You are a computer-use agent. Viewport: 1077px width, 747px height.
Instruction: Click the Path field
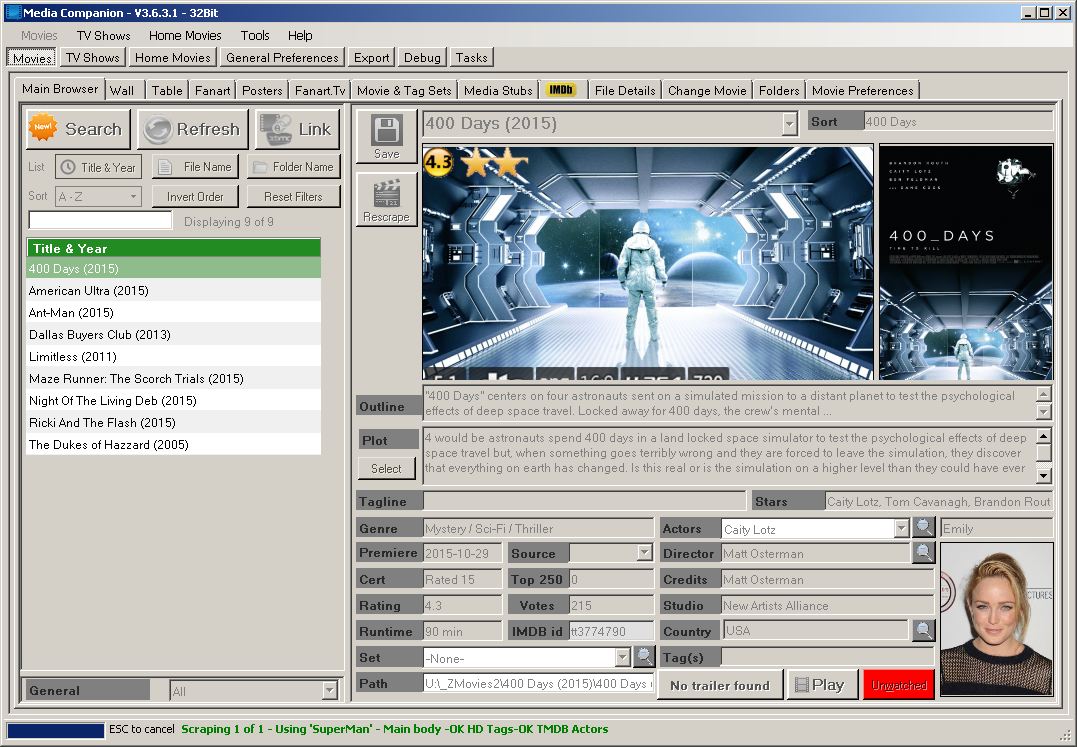coord(538,683)
